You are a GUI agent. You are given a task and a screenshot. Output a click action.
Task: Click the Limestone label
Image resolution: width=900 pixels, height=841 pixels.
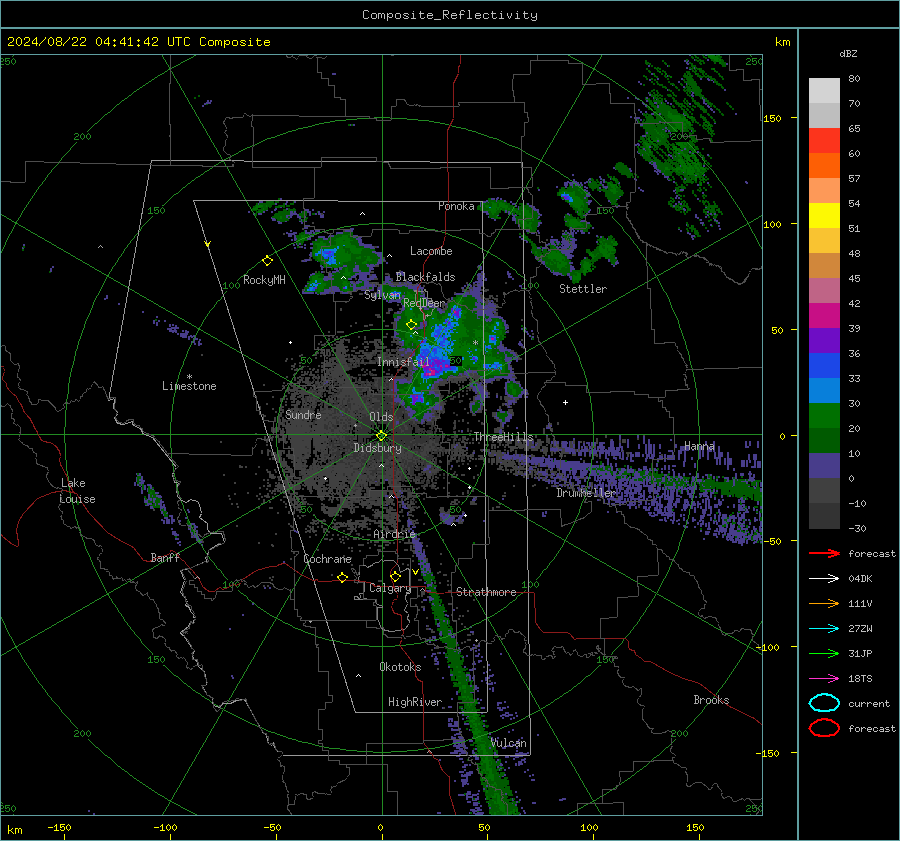coord(189,386)
